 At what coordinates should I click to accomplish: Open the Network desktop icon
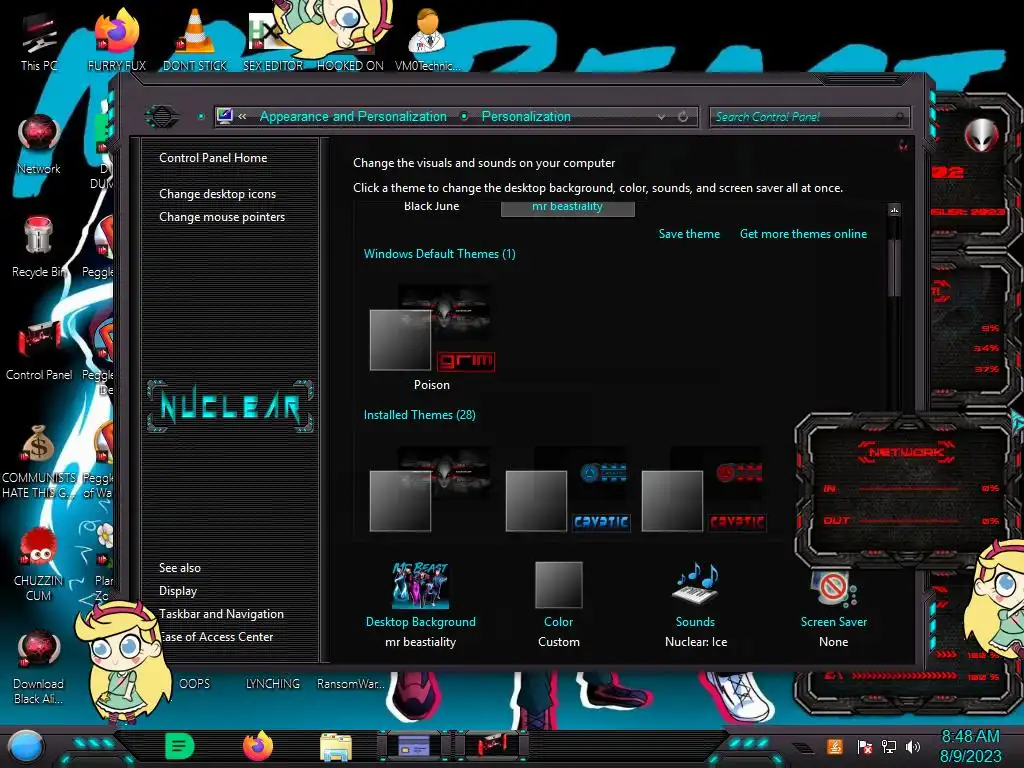tap(39, 145)
